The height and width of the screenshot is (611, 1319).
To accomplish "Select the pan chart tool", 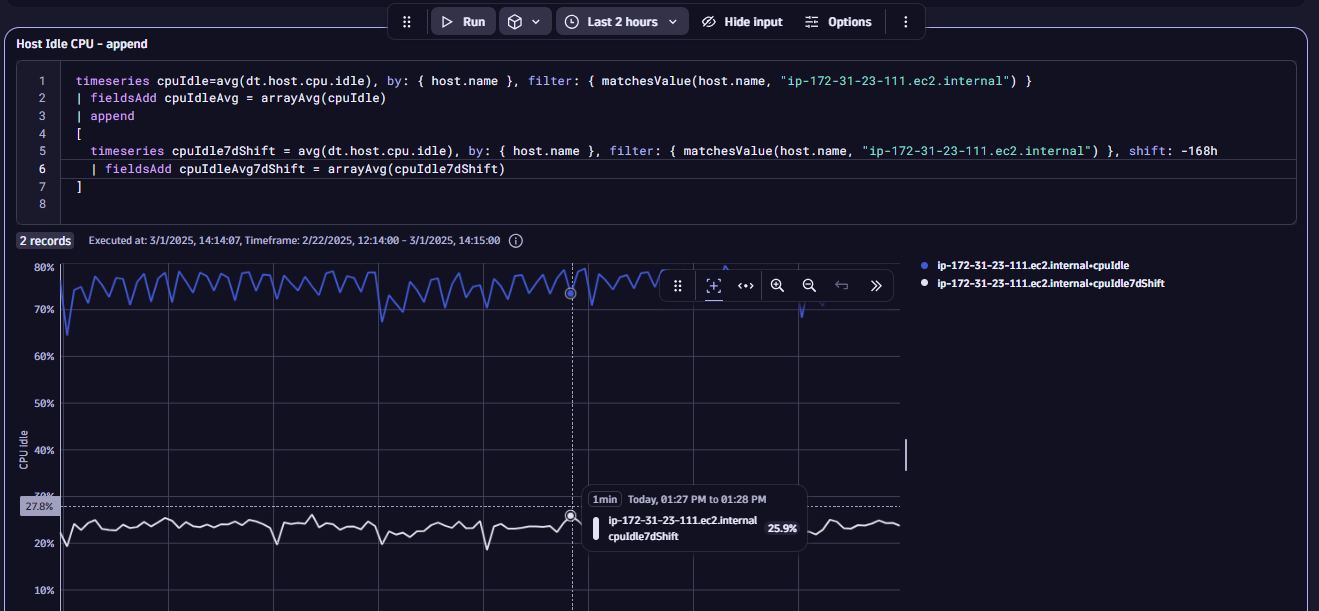I will (745, 285).
